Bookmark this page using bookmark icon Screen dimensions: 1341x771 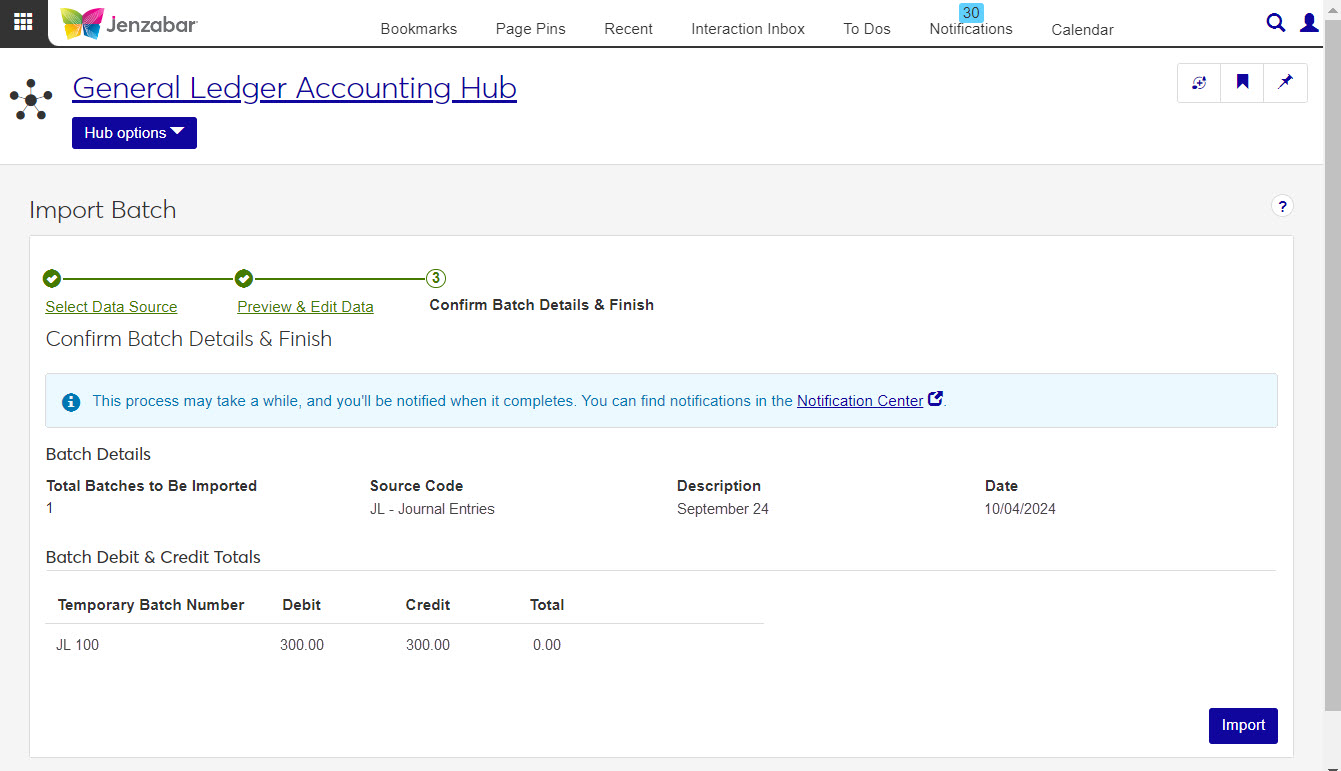1242,83
